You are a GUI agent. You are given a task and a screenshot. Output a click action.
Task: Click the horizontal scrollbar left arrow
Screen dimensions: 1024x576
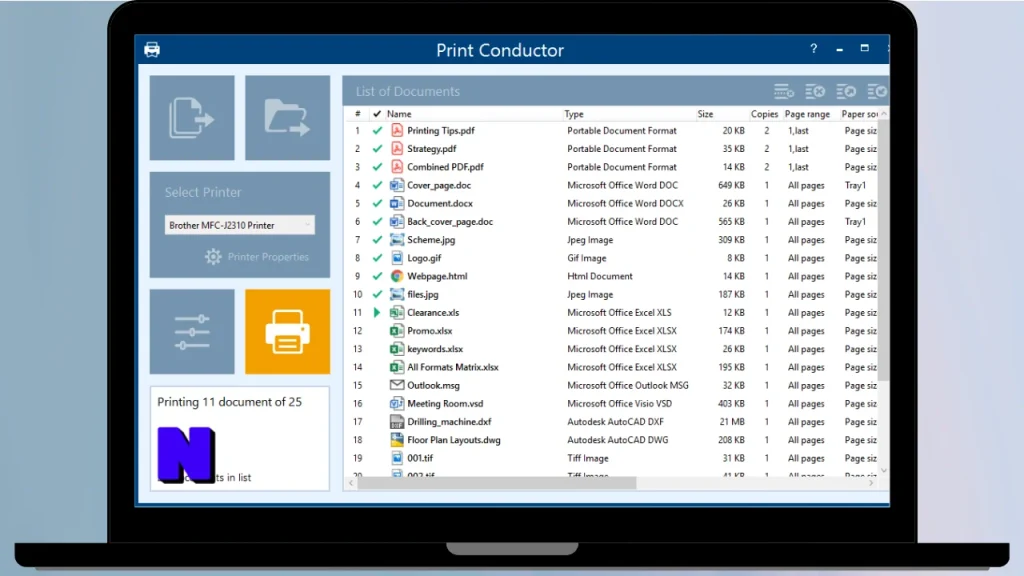tap(351, 483)
